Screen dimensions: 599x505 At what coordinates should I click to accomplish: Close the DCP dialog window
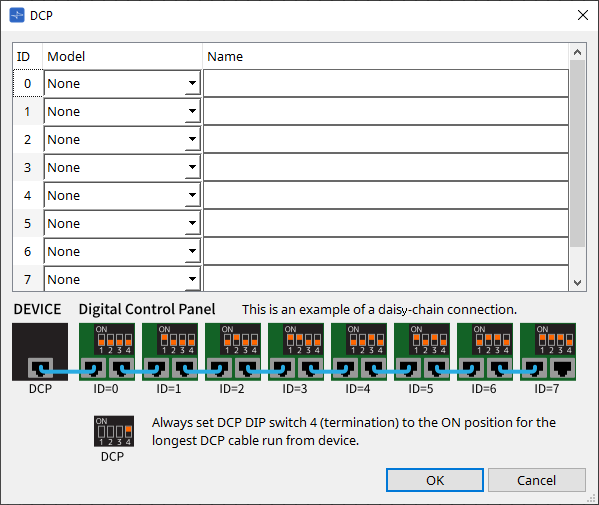point(583,15)
